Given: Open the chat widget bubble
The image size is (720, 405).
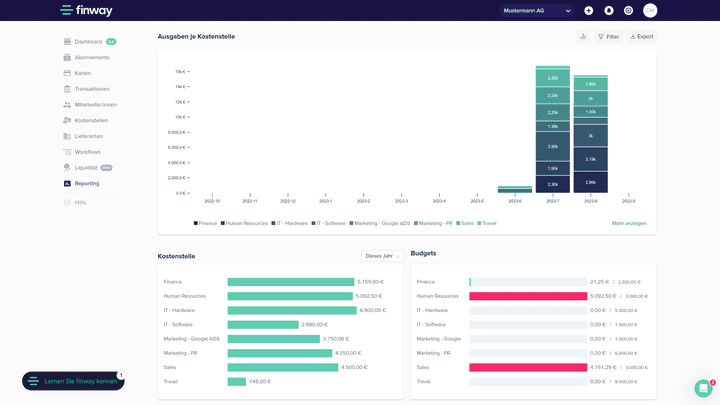Looking at the screenshot, I should click(x=703, y=388).
